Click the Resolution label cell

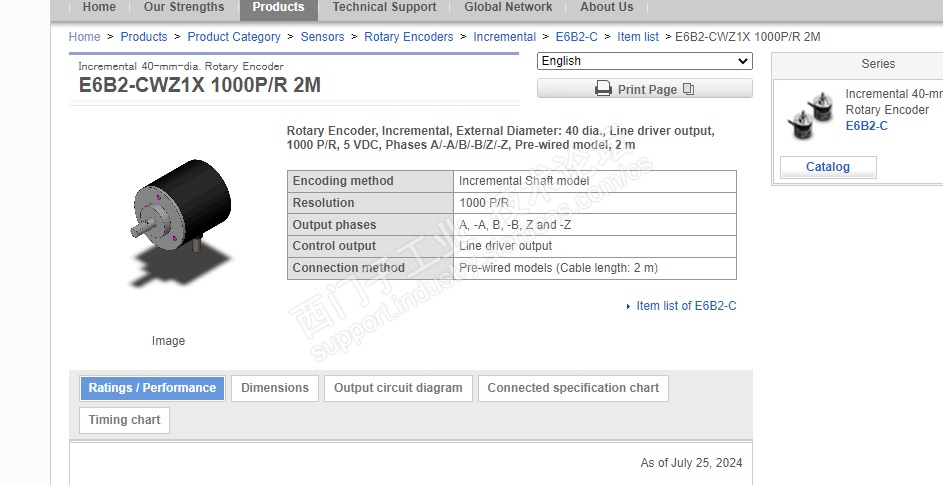(370, 203)
